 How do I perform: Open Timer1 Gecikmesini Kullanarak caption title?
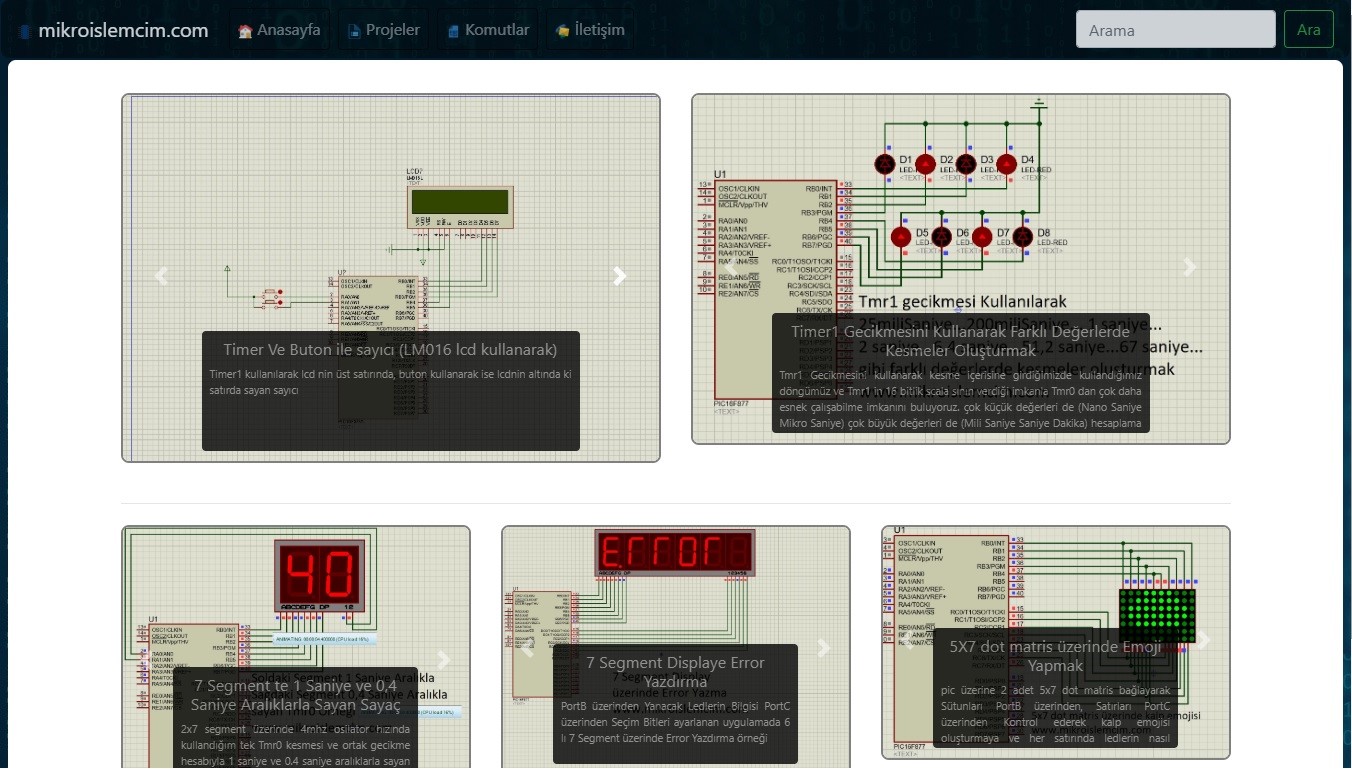[x=960, y=341]
